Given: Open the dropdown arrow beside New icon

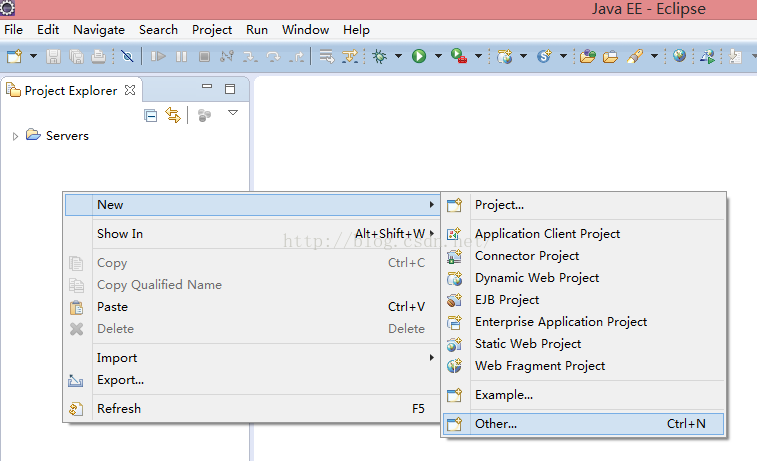Looking at the screenshot, I should coord(33,56).
